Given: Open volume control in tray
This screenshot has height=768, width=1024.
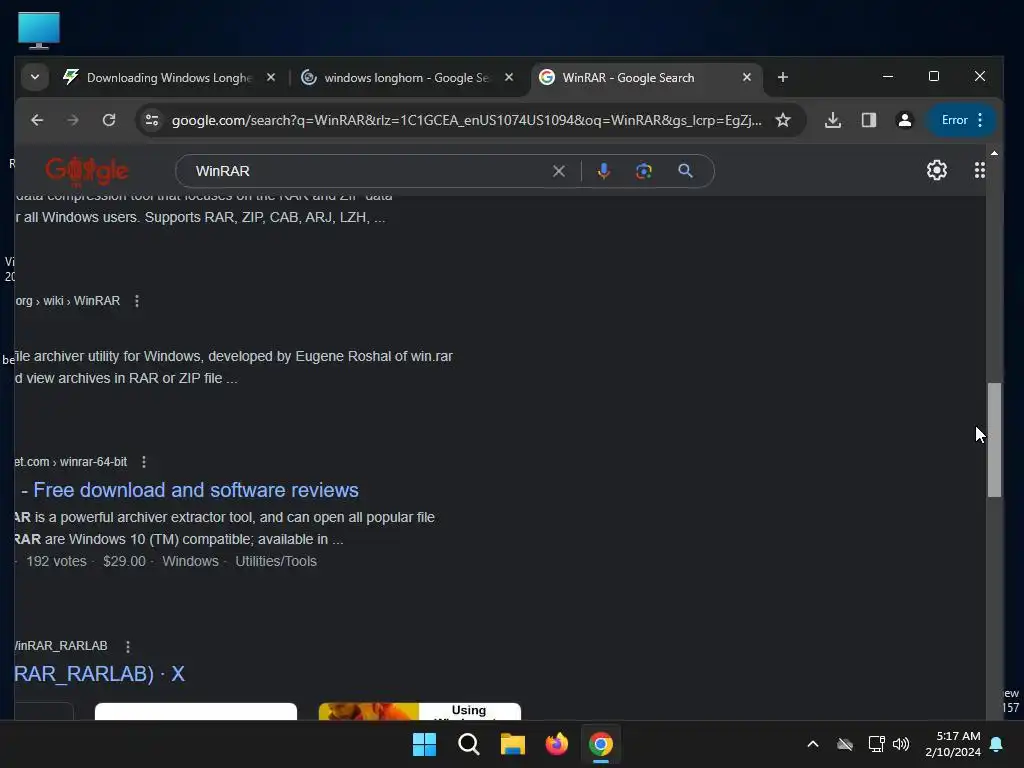Looking at the screenshot, I should click(x=901, y=744).
